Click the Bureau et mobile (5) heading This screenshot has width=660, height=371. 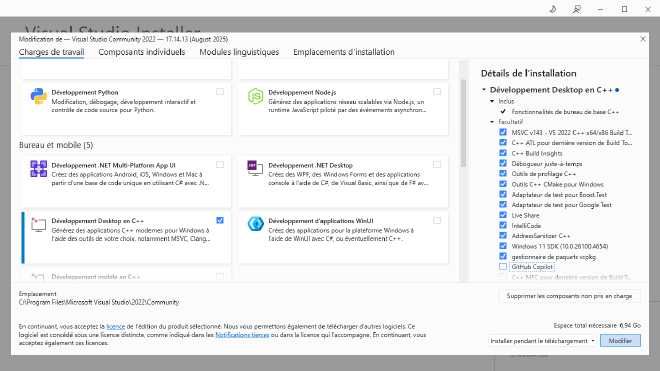(56, 145)
